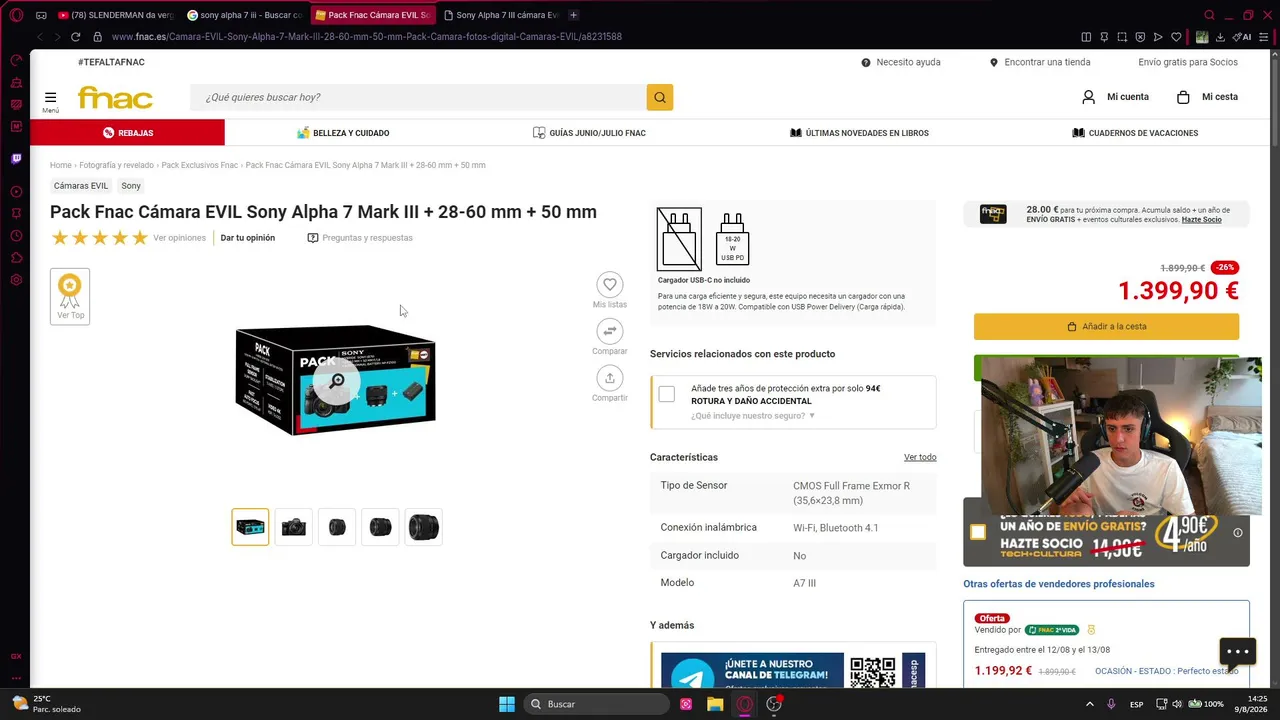Image resolution: width=1280 pixels, height=720 pixels.
Task: Open a new browser tab
Action: click(573, 15)
